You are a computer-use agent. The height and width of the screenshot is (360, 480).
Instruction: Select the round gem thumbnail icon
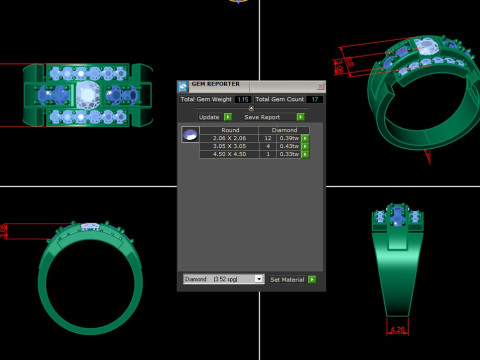tap(191, 135)
